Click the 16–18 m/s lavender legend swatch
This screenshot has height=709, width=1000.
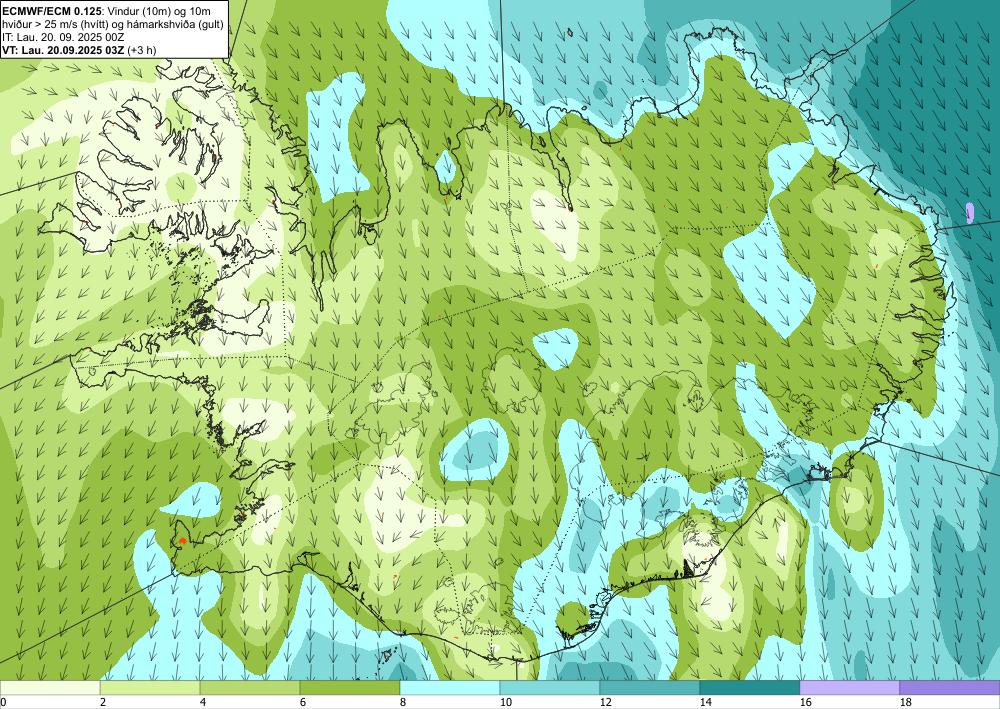click(849, 688)
